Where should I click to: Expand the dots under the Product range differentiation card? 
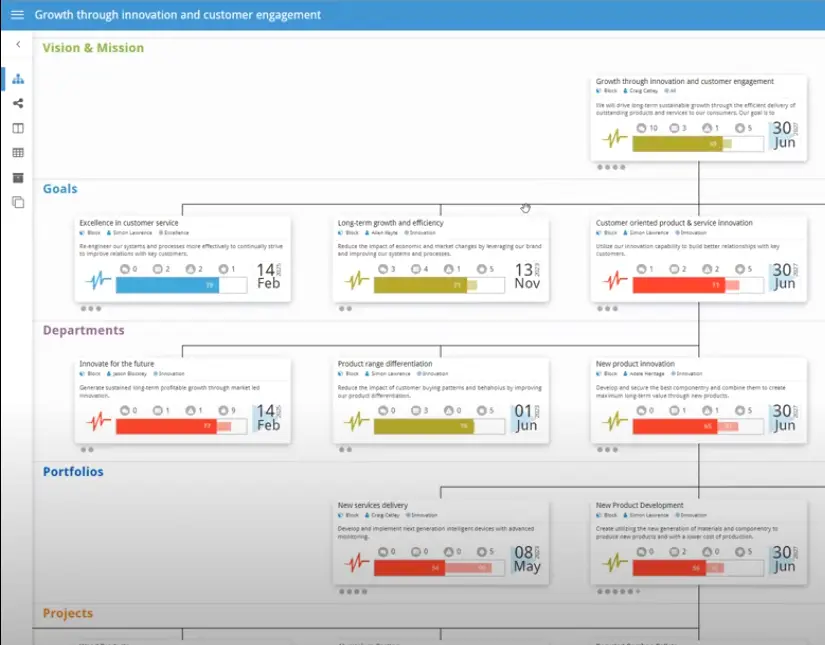pyautogui.click(x=346, y=450)
